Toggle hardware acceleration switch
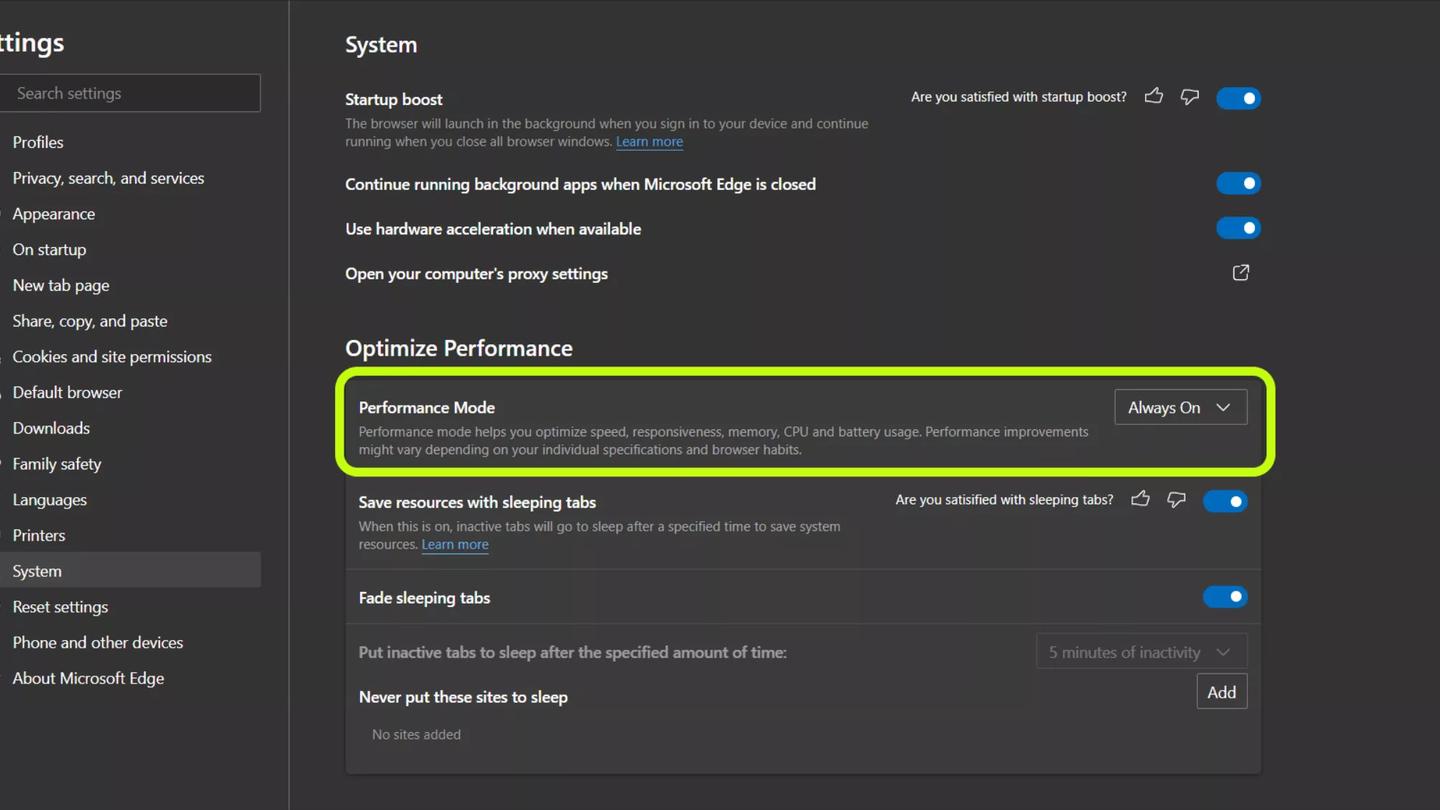Image resolution: width=1440 pixels, height=810 pixels. [x=1238, y=229]
